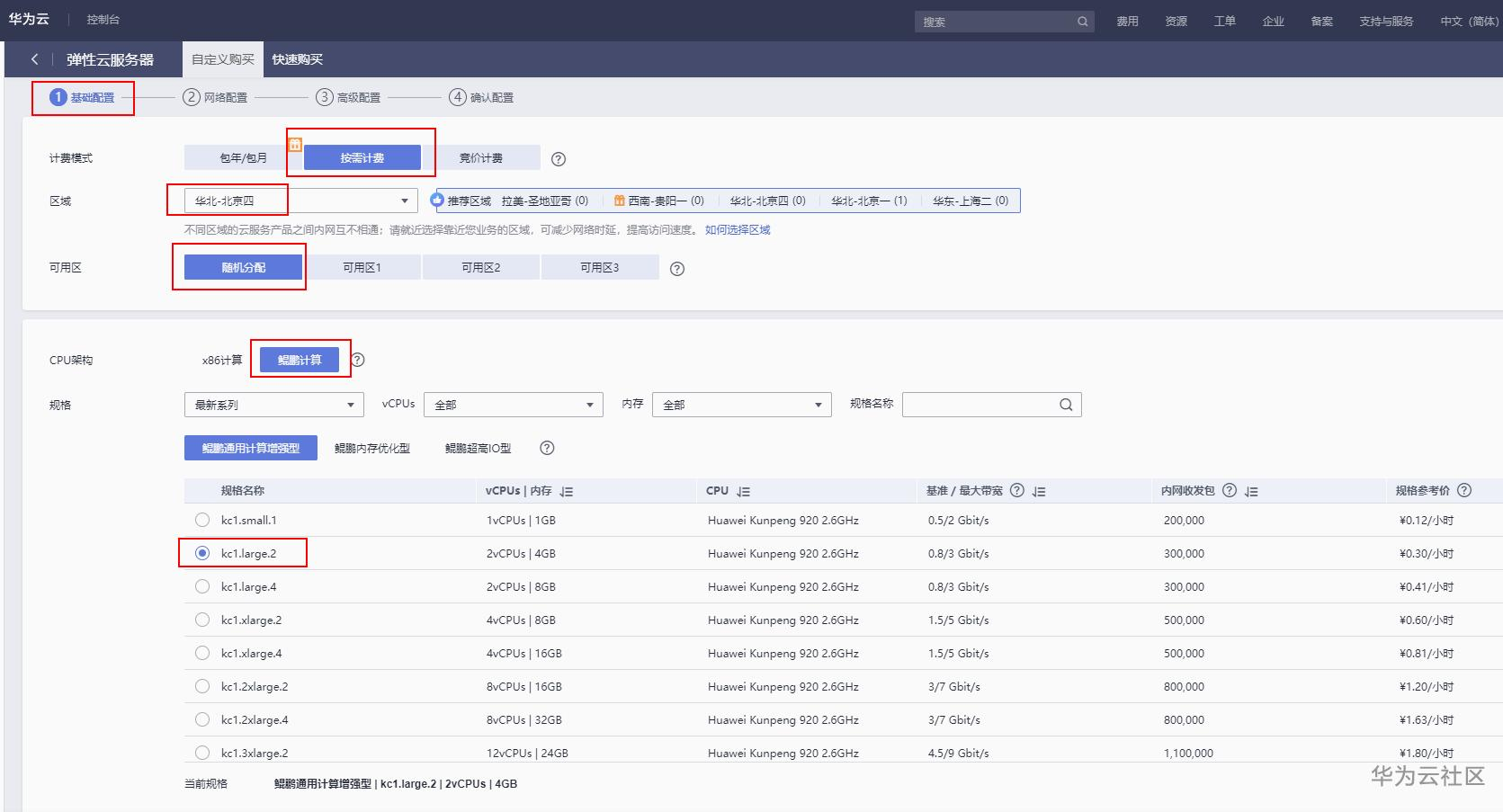Select 可用区3 availability zone
Image resolution: width=1503 pixels, height=812 pixels.
(600, 267)
